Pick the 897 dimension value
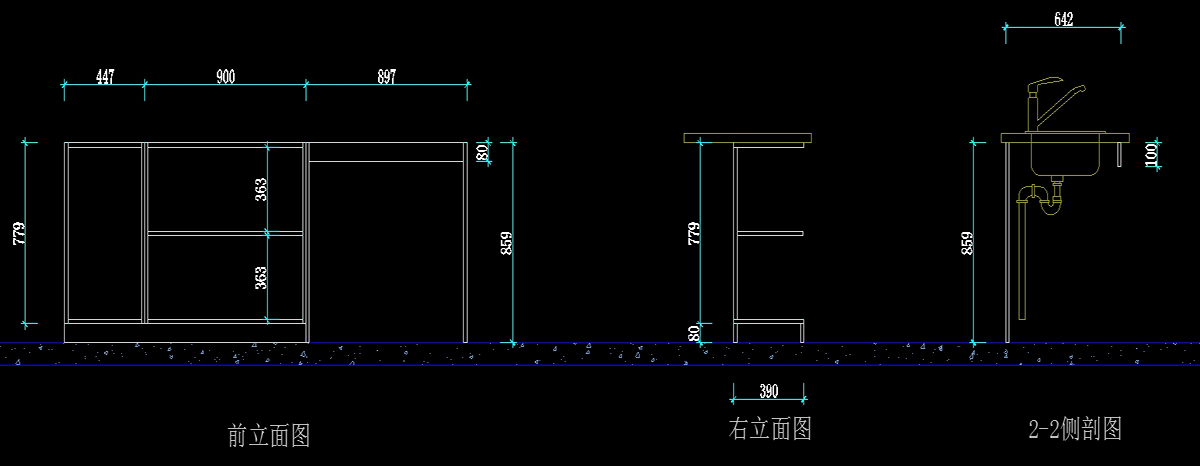This screenshot has width=1200, height=466. click(x=385, y=77)
